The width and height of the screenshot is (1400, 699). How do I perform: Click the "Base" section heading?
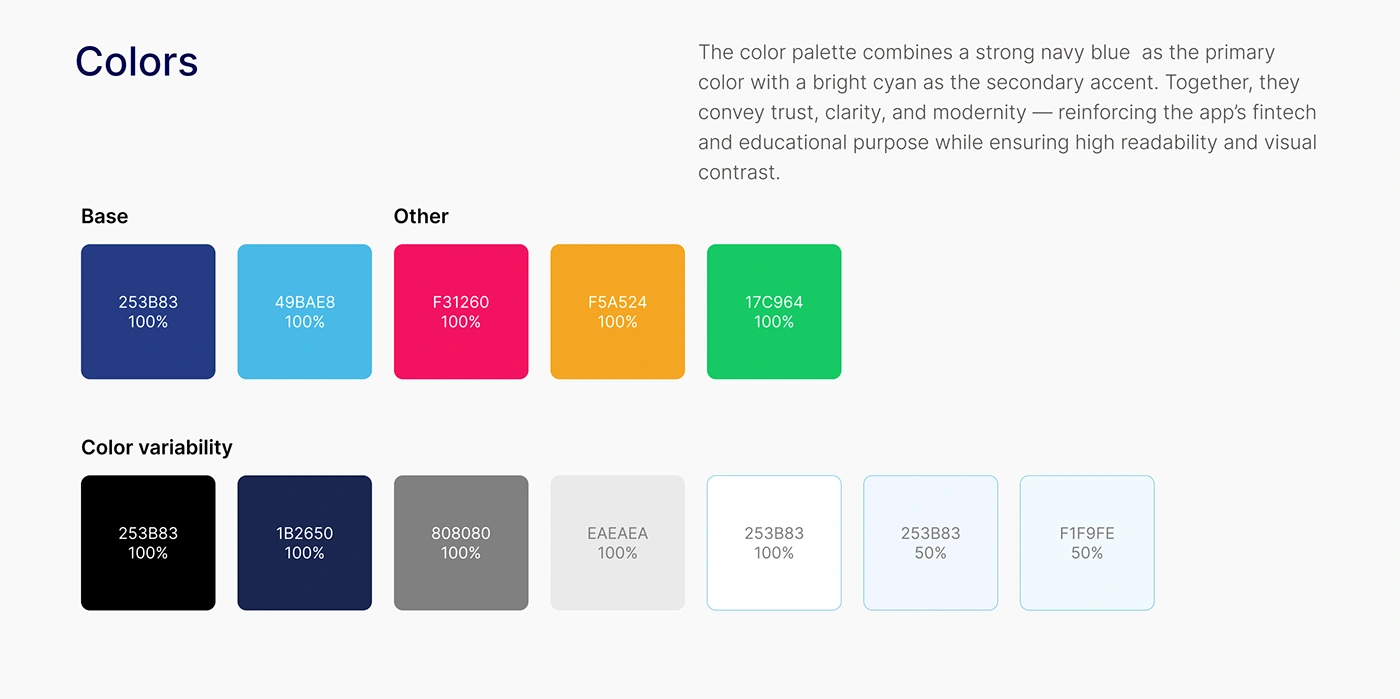pyautogui.click(x=105, y=216)
